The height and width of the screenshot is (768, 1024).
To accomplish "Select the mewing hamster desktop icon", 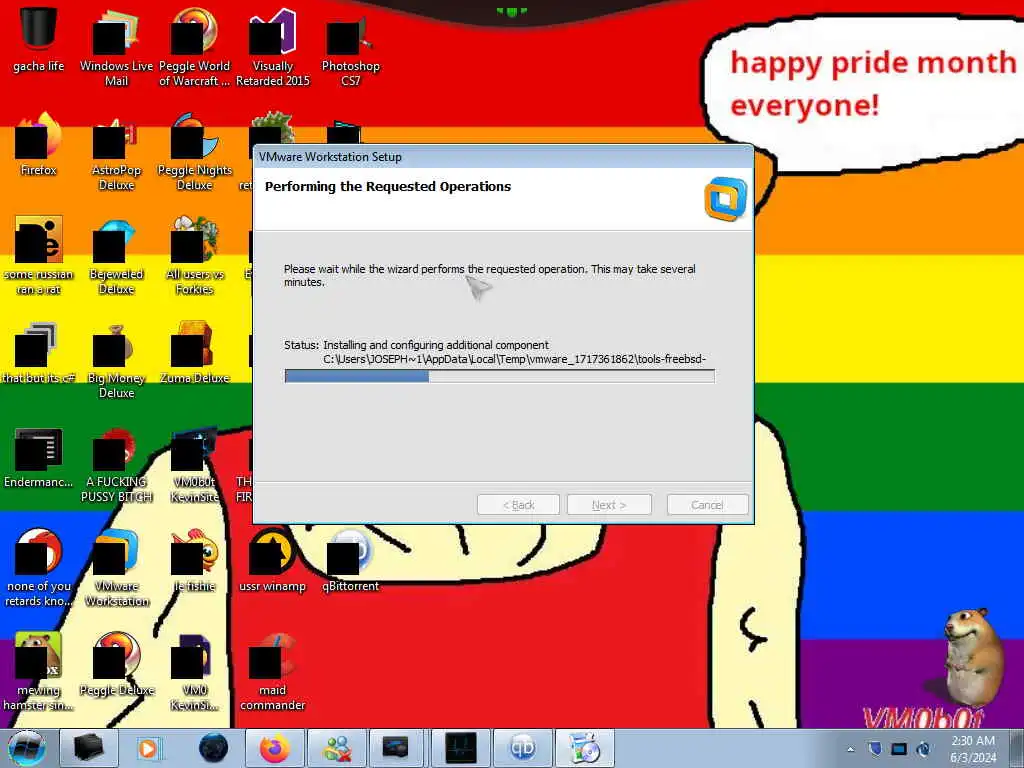I will (x=39, y=672).
